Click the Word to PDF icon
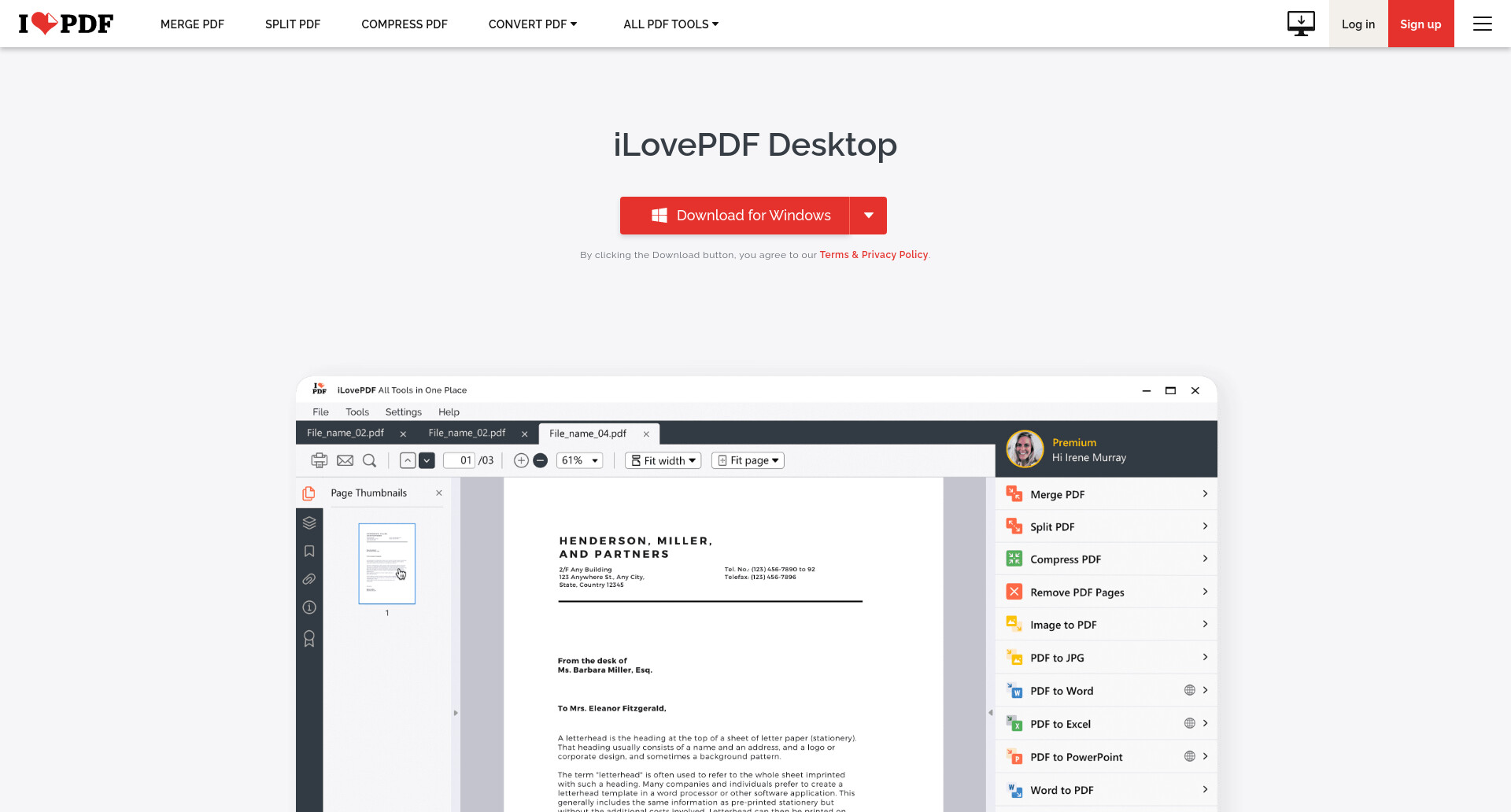1511x812 pixels. click(1014, 789)
